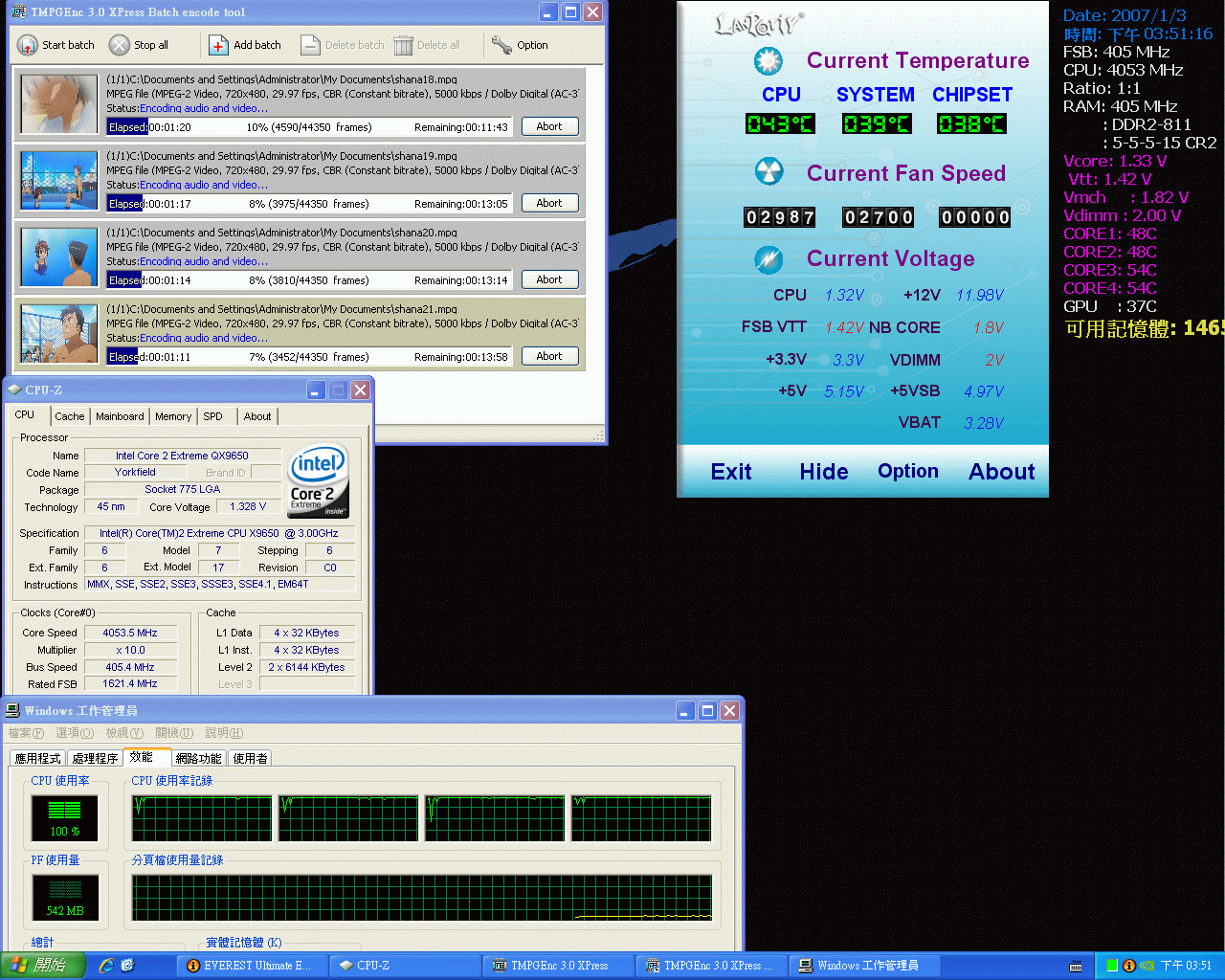Image resolution: width=1225 pixels, height=980 pixels.
Task: Switch to CPU tab in CPU-Z
Action: 25,415
